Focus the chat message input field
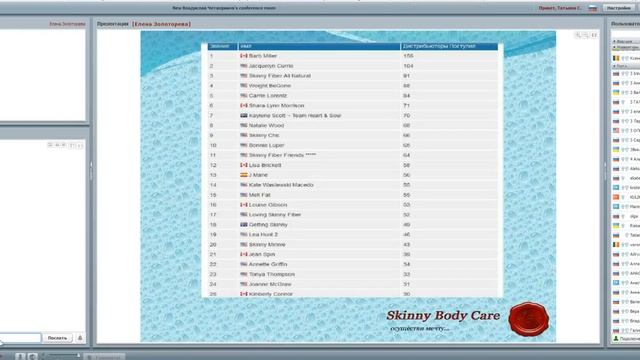Viewport: 640px width, 360px height. point(20,338)
